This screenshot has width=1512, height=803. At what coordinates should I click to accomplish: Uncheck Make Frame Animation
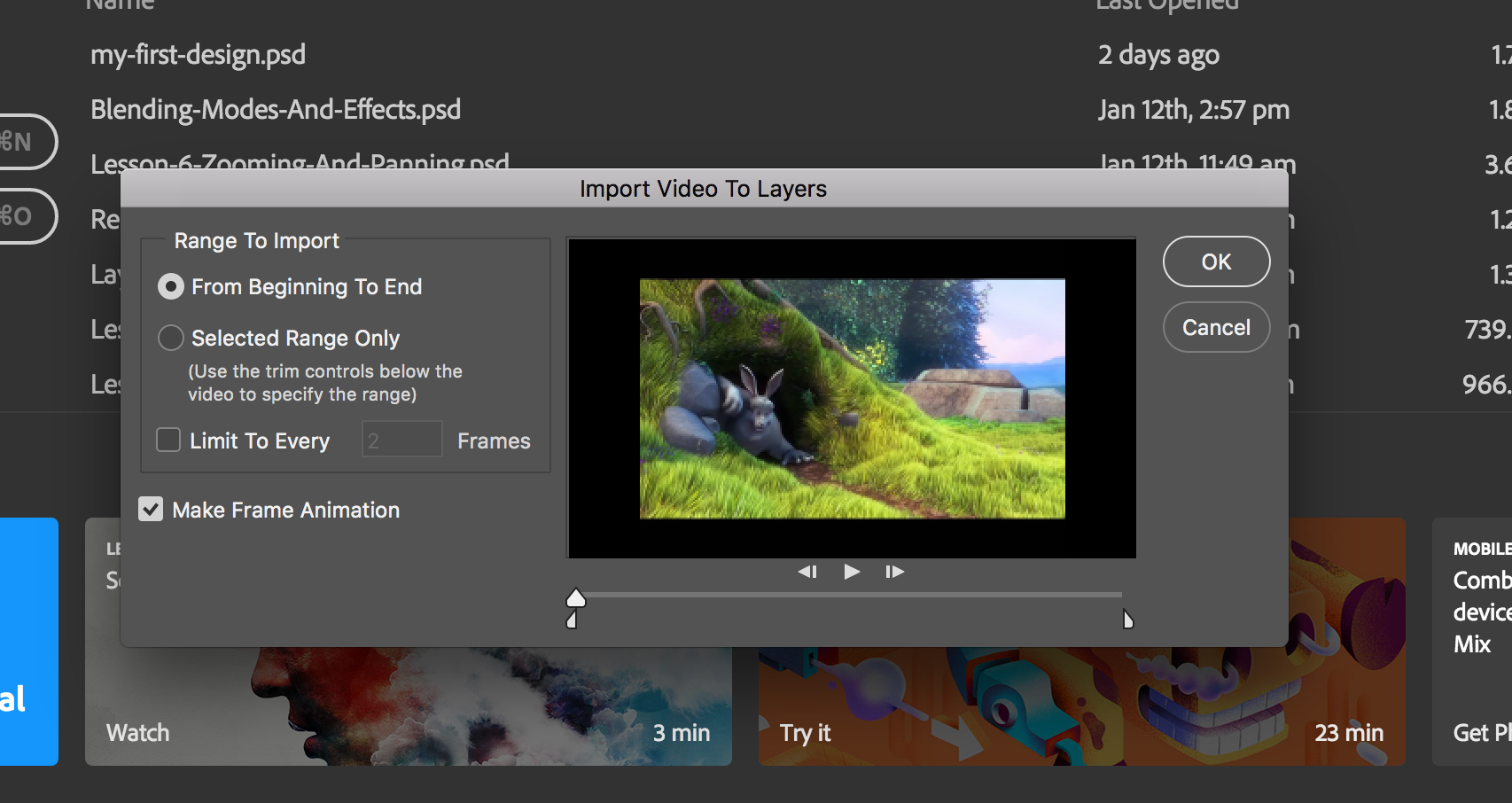pos(151,509)
